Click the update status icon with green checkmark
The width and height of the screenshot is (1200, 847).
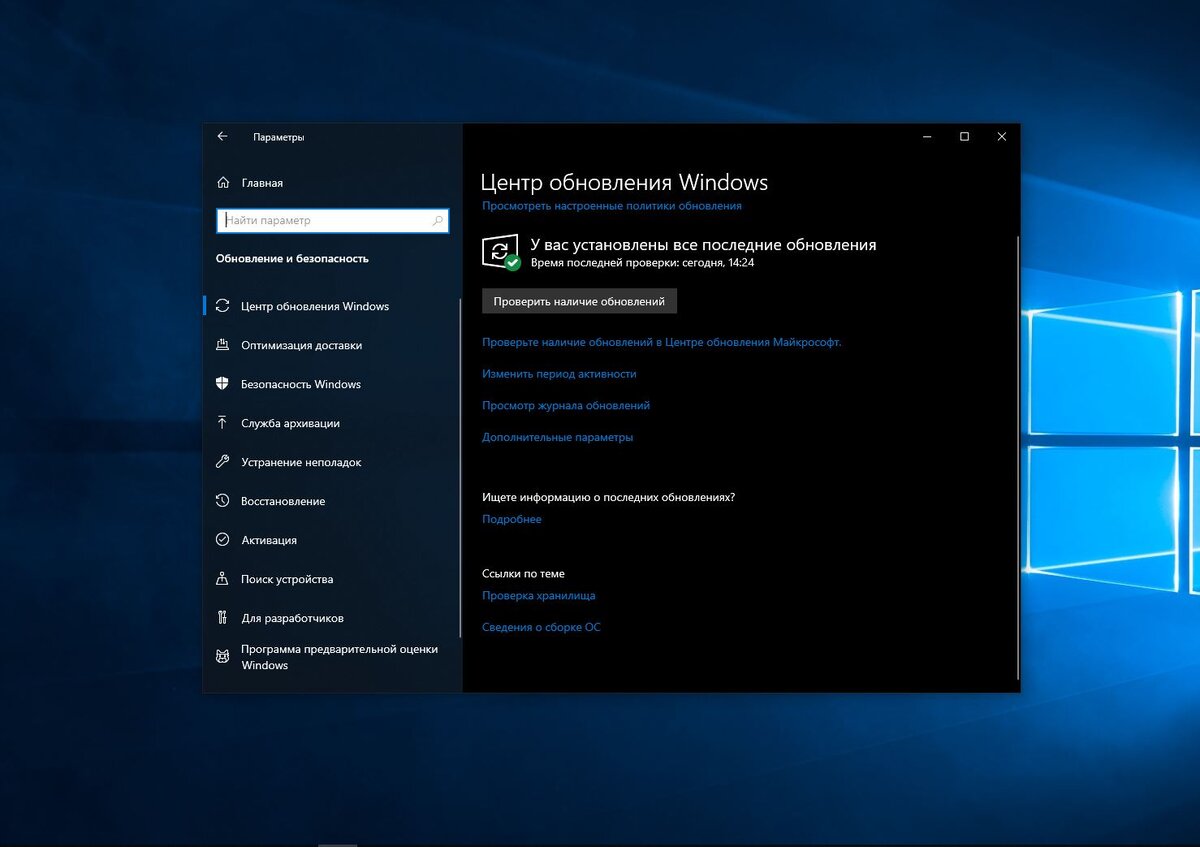pos(501,252)
